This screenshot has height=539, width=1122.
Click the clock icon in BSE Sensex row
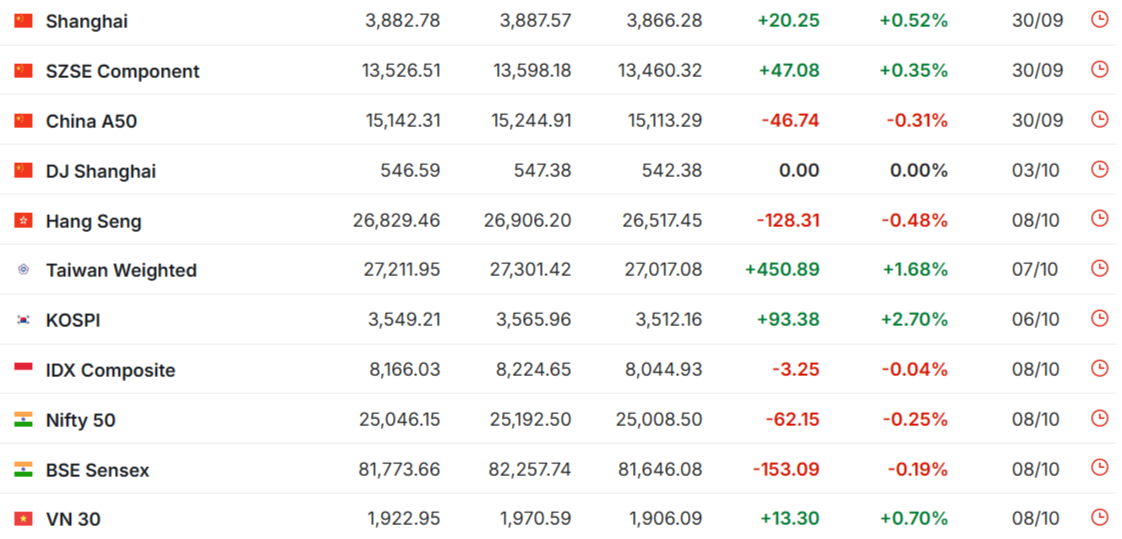[x=1099, y=468]
